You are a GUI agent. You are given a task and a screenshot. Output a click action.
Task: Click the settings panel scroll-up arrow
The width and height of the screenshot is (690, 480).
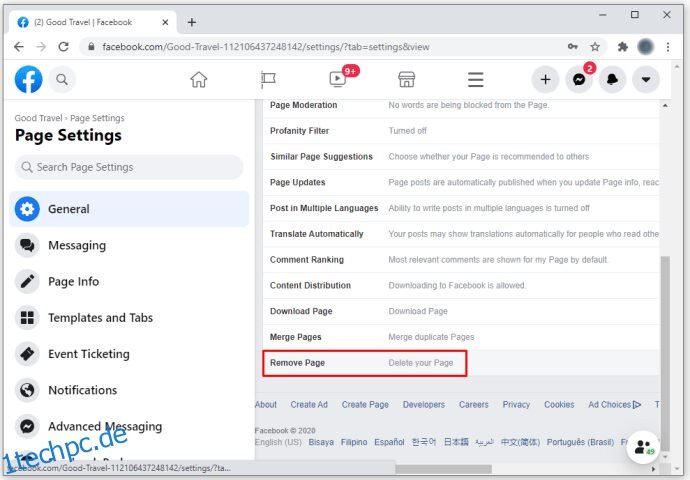tap(665, 106)
